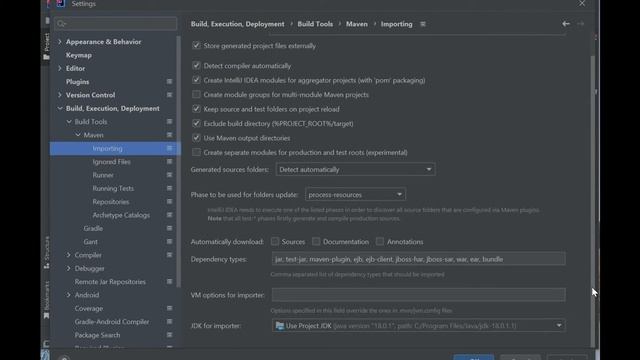Click the project-level icon beside Version Control
640x360 pixels.
pos(169,95)
